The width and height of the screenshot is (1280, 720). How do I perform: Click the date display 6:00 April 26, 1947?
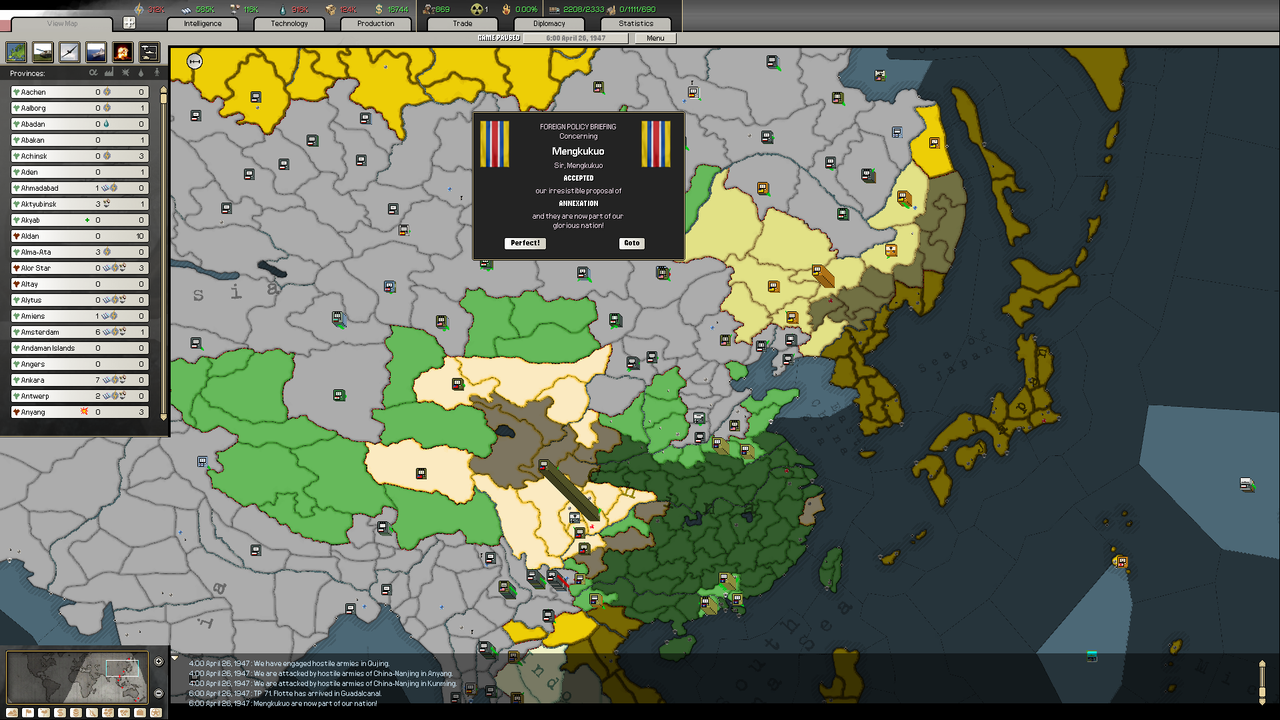[578, 38]
